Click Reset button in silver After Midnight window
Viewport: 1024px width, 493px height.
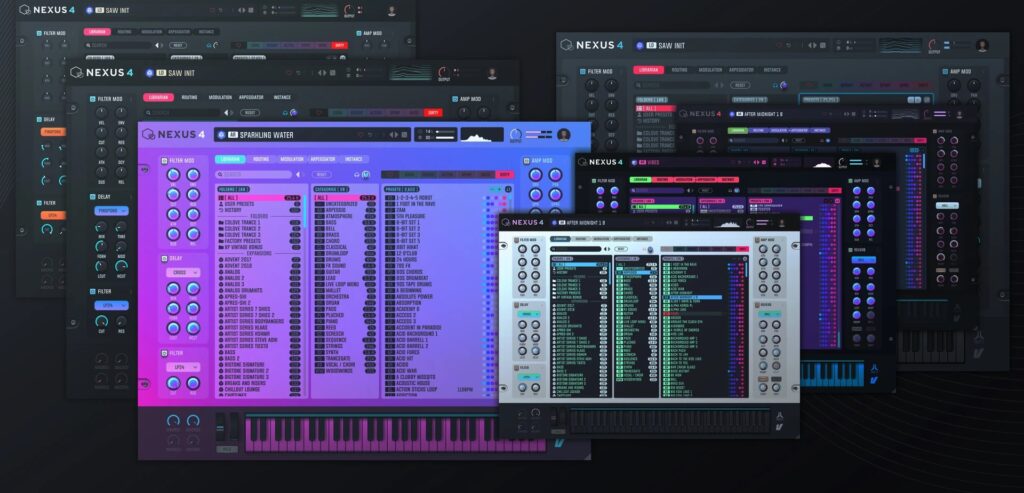[621, 249]
